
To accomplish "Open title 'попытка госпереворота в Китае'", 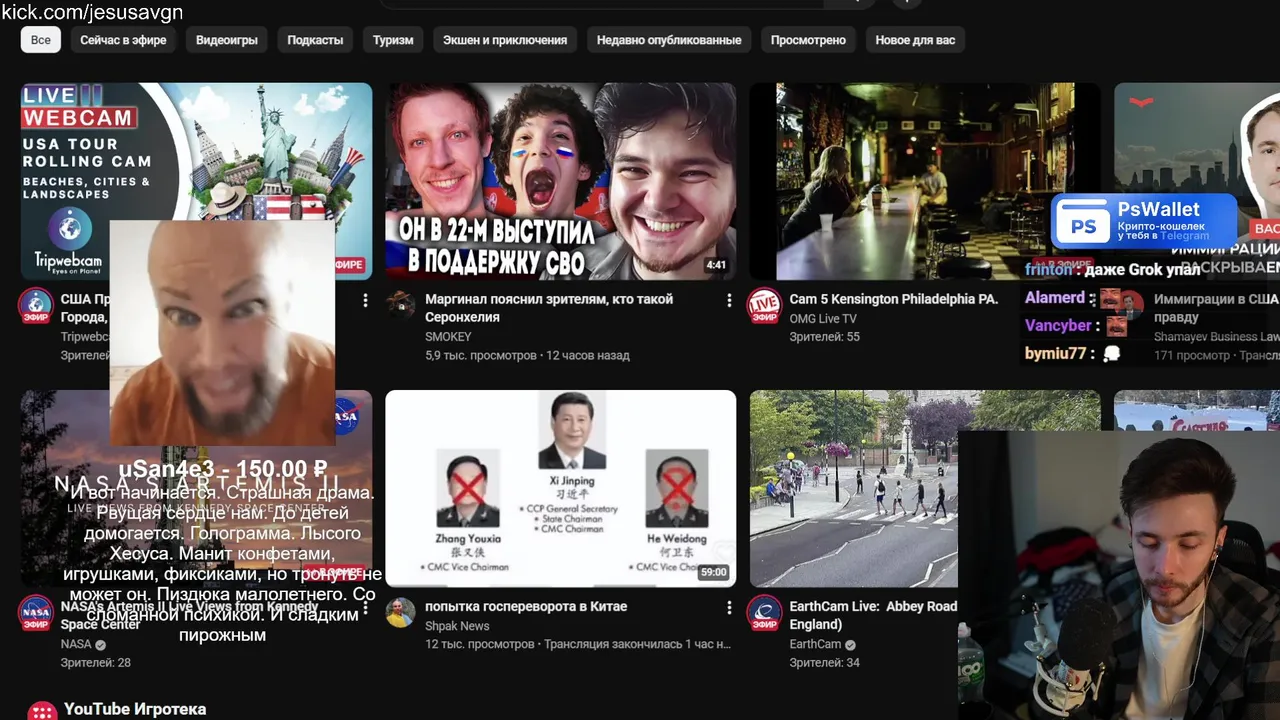I will point(526,606).
